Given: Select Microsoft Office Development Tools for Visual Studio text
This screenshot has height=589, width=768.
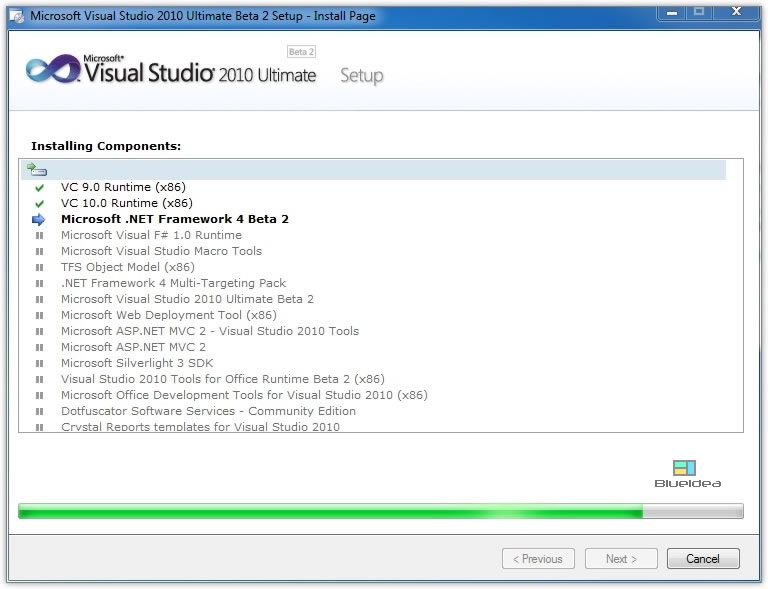Looking at the screenshot, I should tap(244, 395).
